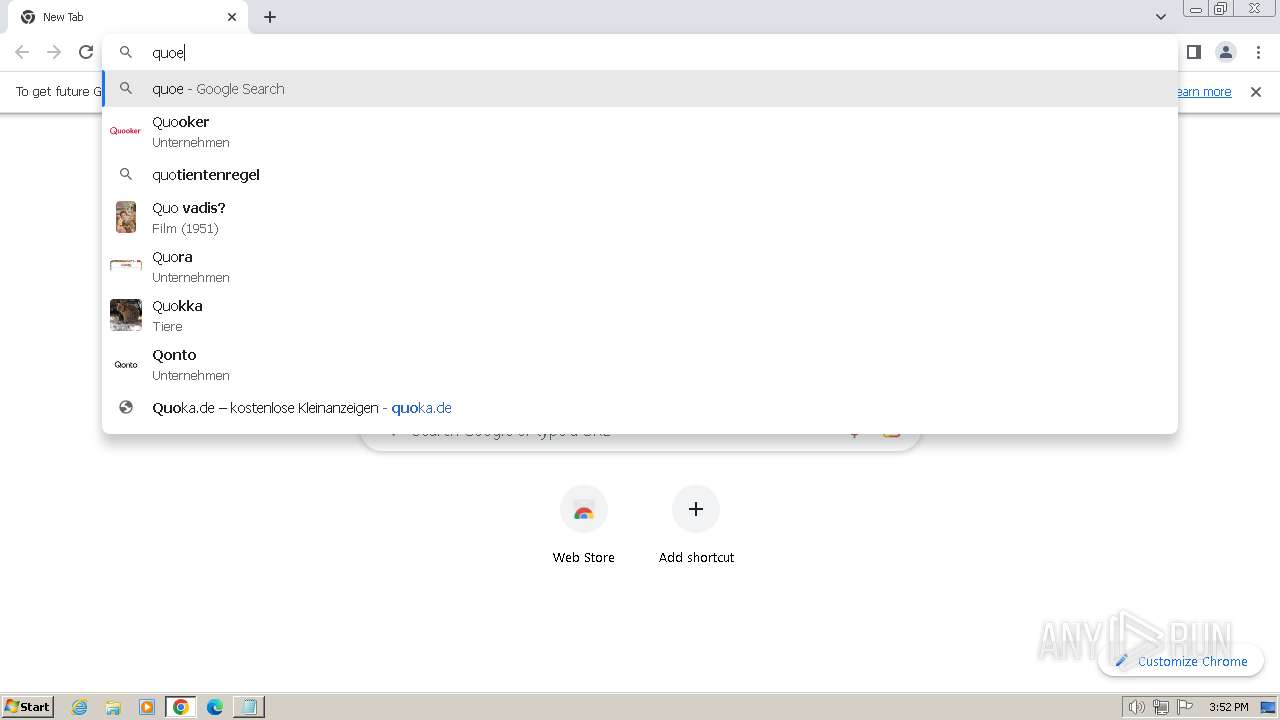Open Customize Chrome button
Image resolution: width=1280 pixels, height=720 pixels.
pyautogui.click(x=1181, y=661)
